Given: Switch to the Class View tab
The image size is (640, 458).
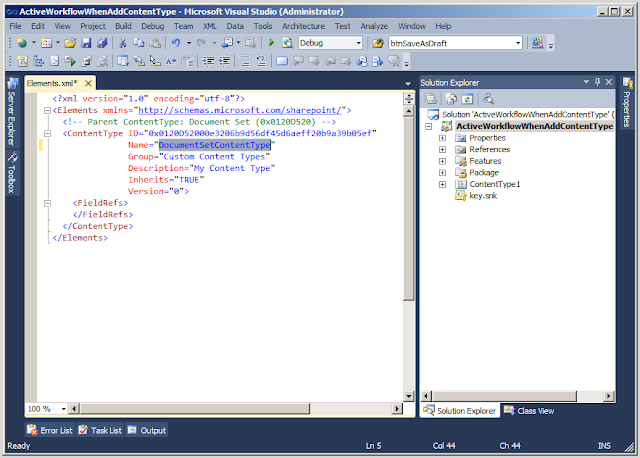Looking at the screenshot, I should (529, 411).
